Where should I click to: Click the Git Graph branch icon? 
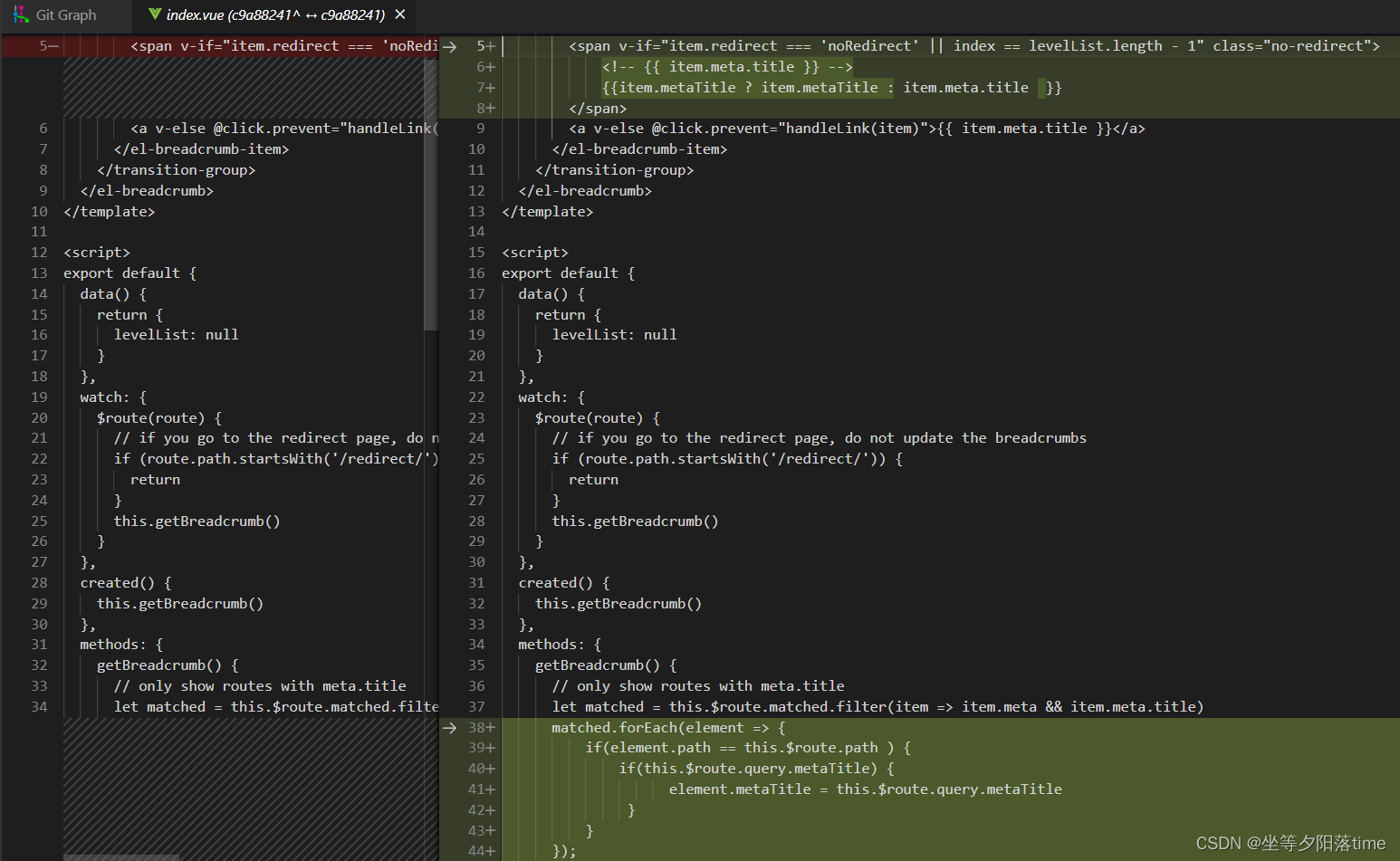pyautogui.click(x=21, y=14)
